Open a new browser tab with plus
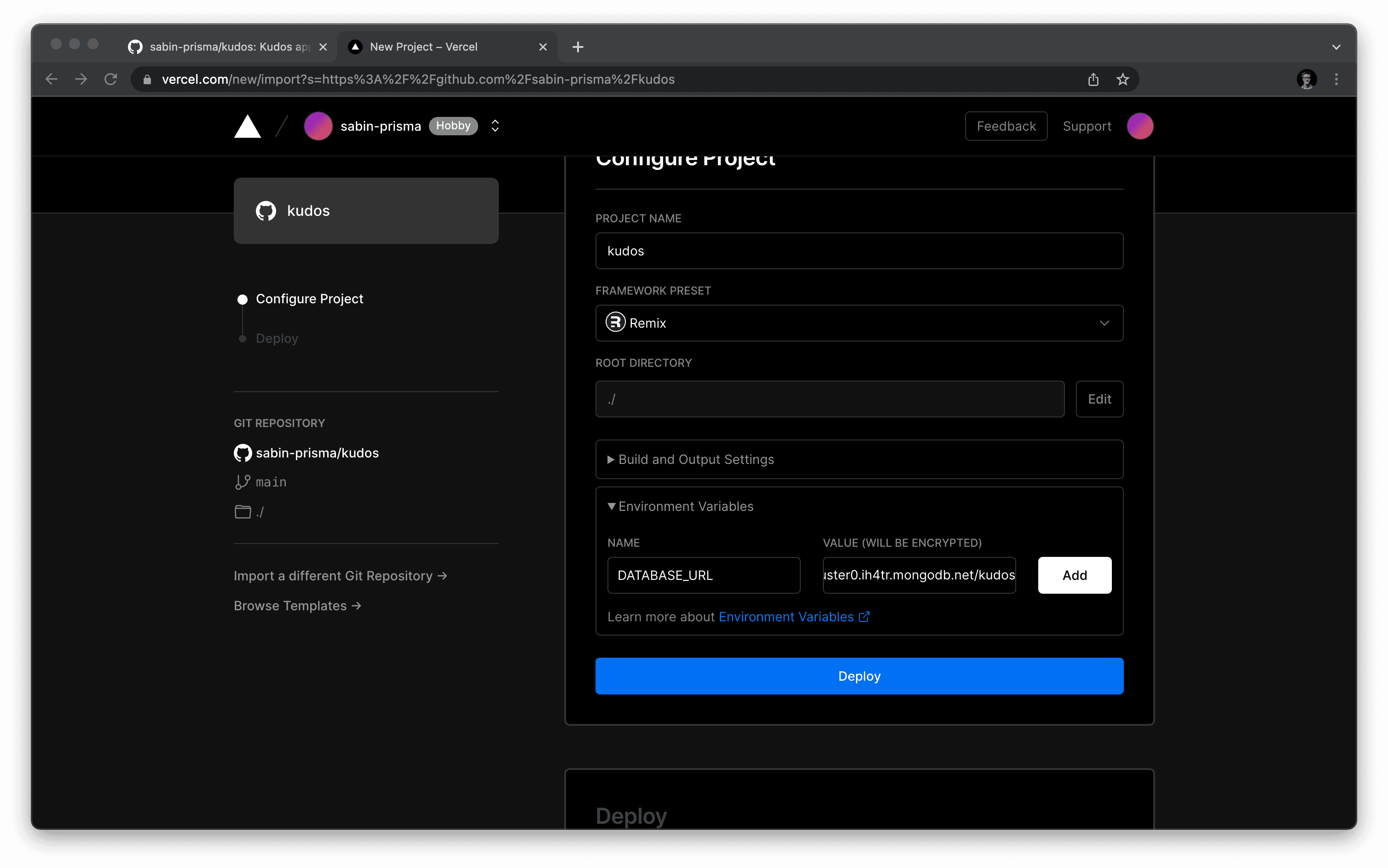 (578, 47)
